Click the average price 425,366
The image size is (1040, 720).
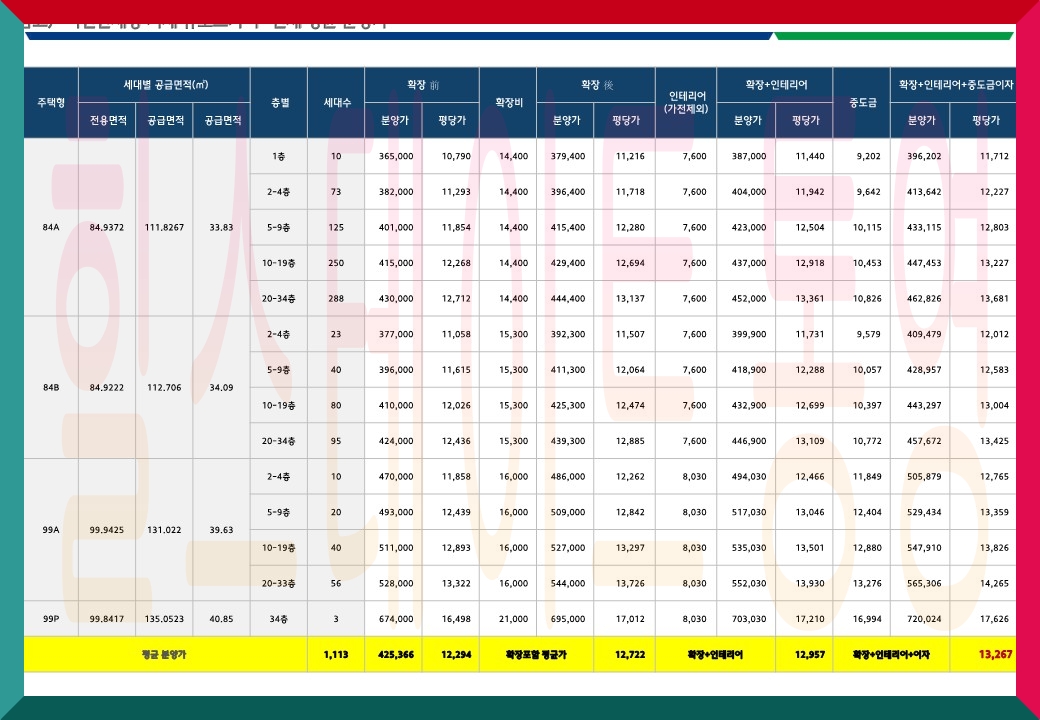point(396,654)
